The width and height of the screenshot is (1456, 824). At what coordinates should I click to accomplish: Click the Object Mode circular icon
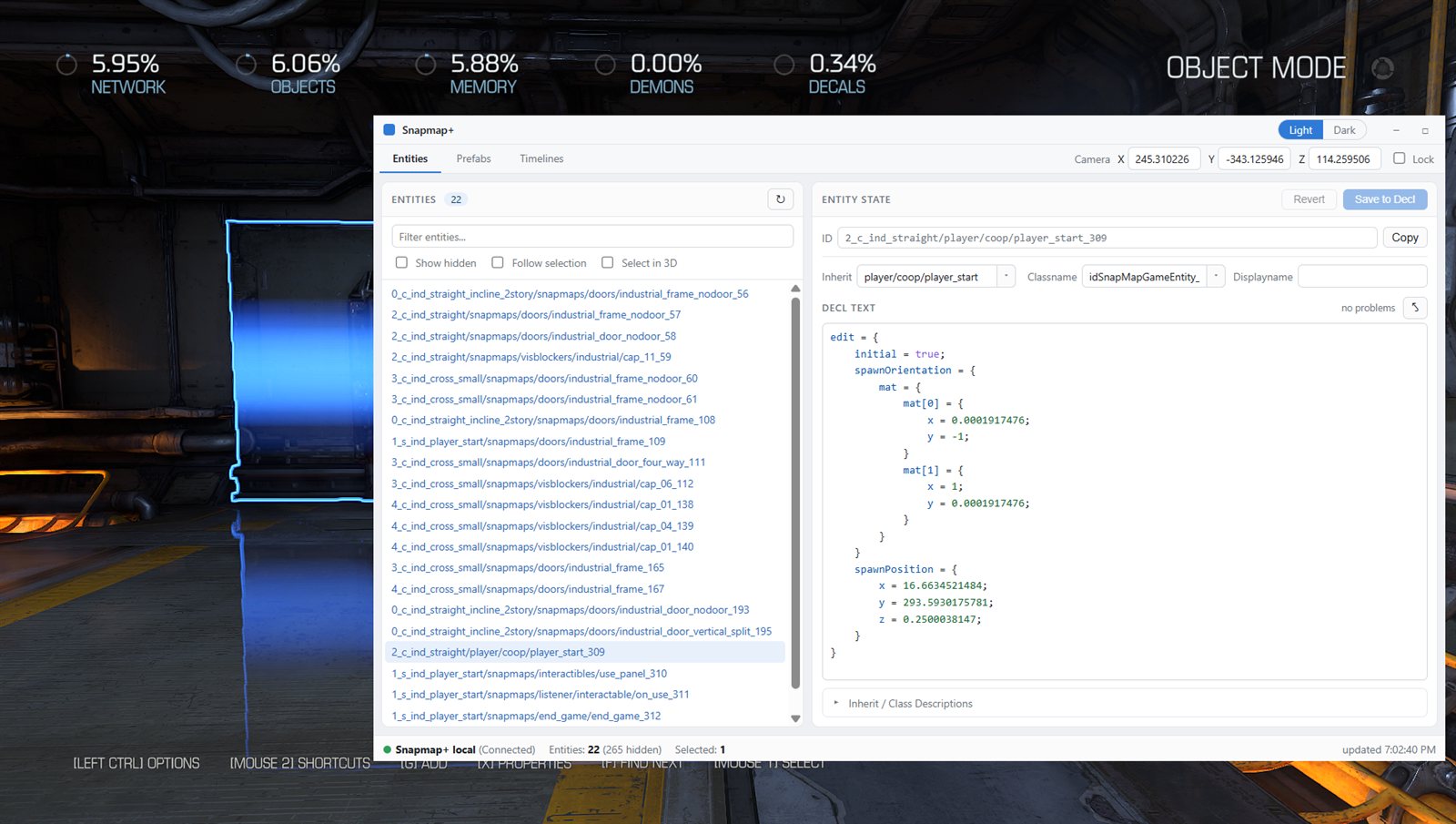pos(1383,68)
